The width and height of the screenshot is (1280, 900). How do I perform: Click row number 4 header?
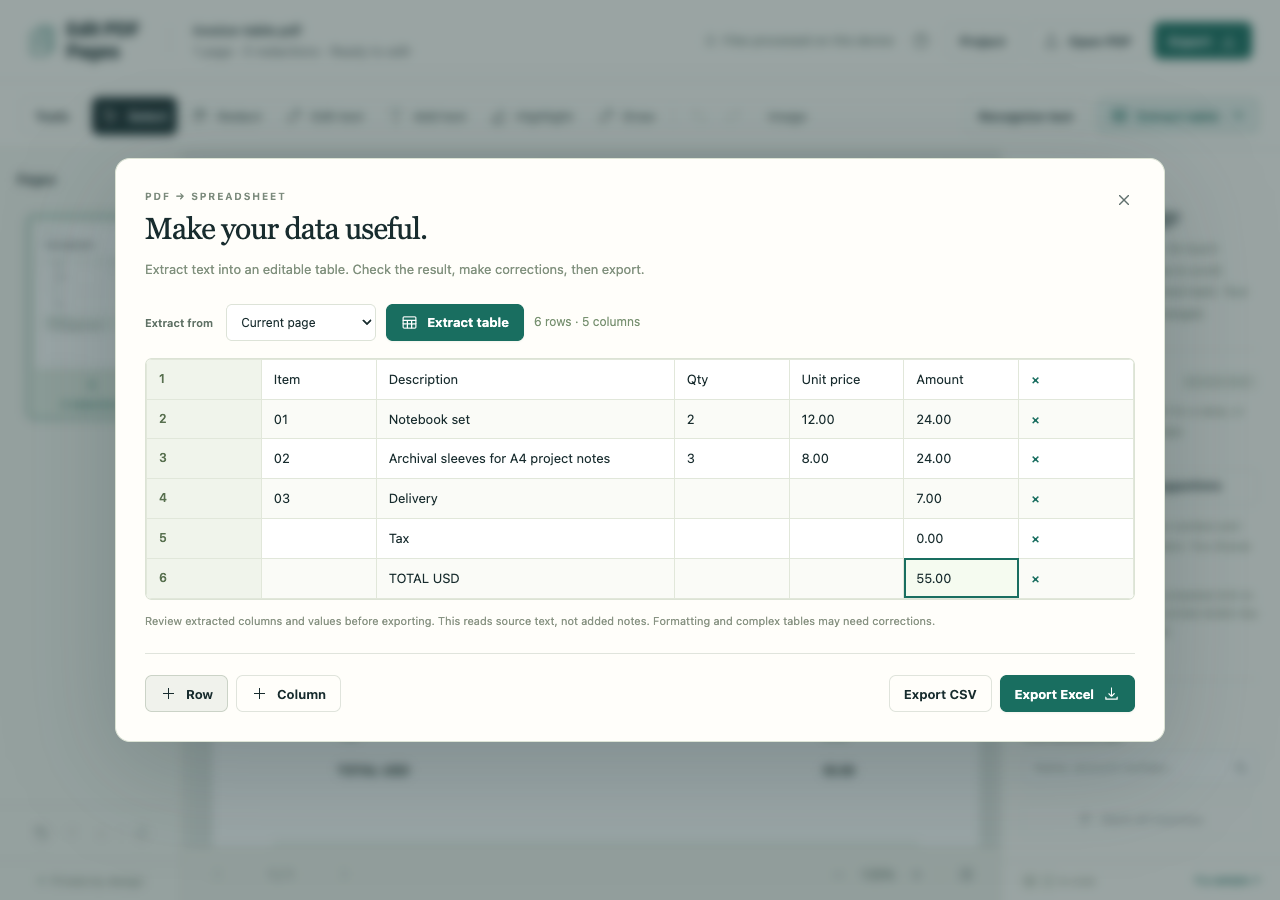(x=204, y=498)
